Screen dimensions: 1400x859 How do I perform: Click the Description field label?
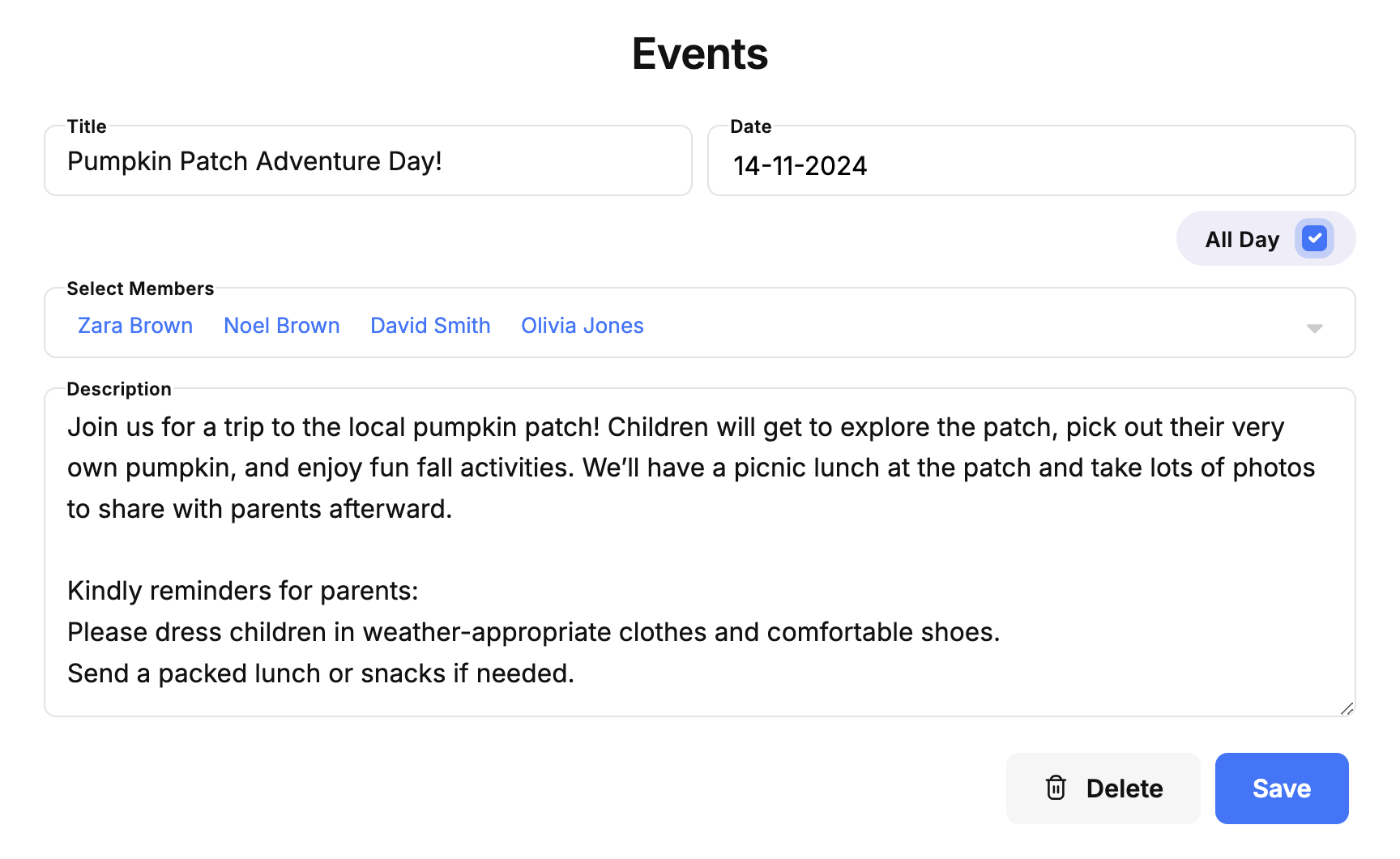click(x=119, y=389)
